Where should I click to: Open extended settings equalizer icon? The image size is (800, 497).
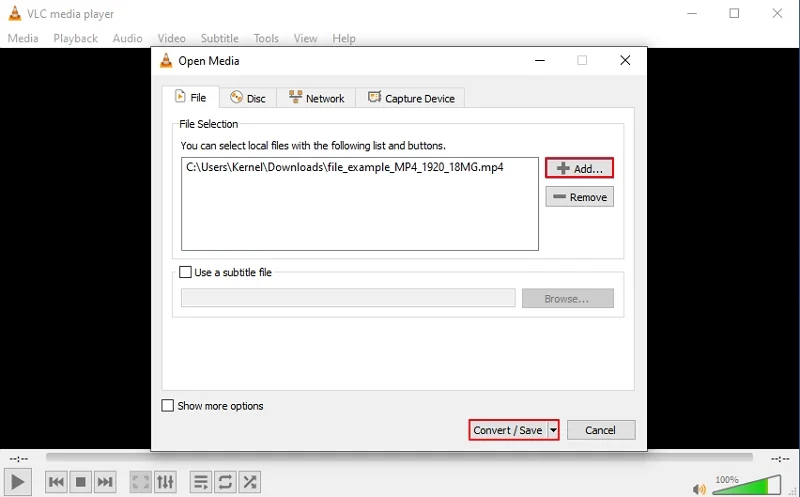click(x=165, y=482)
